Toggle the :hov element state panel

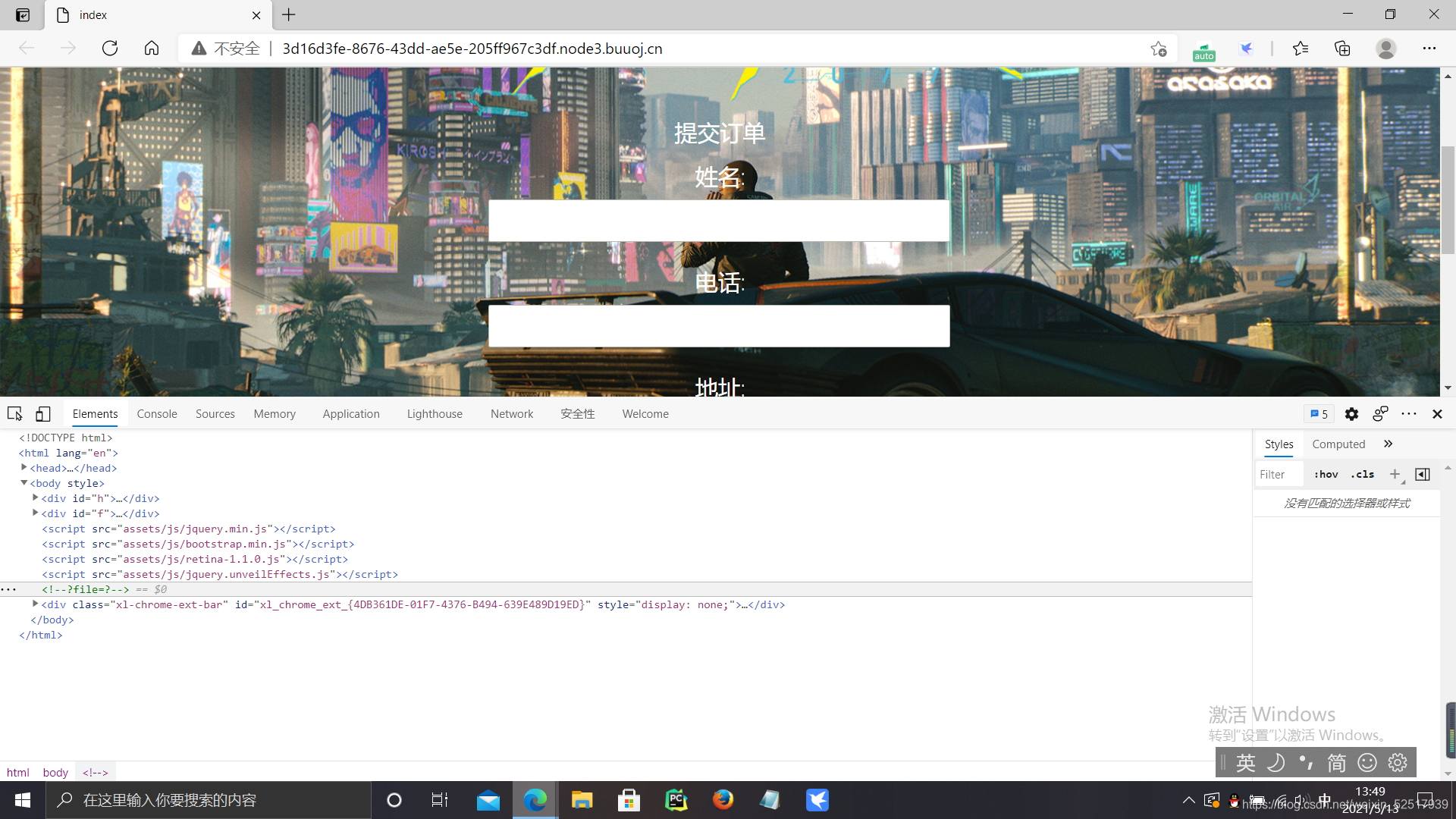(1326, 474)
